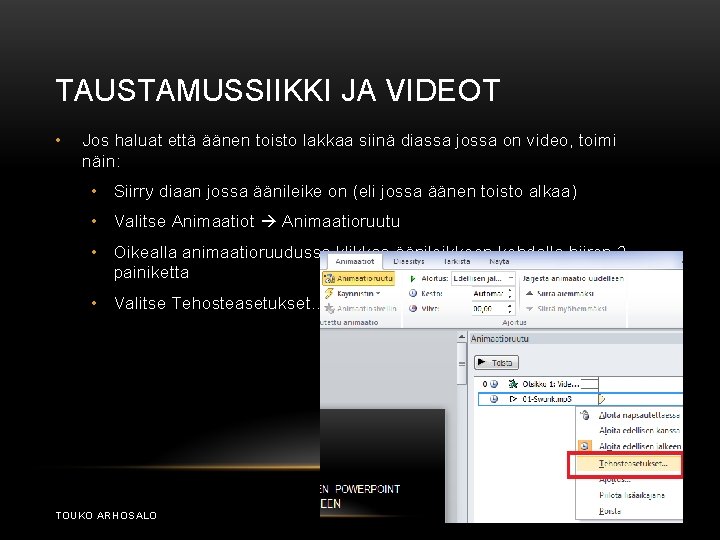Adjust the Kesto duration spinner arrows
Screen dimensions: 720x540
510,293
